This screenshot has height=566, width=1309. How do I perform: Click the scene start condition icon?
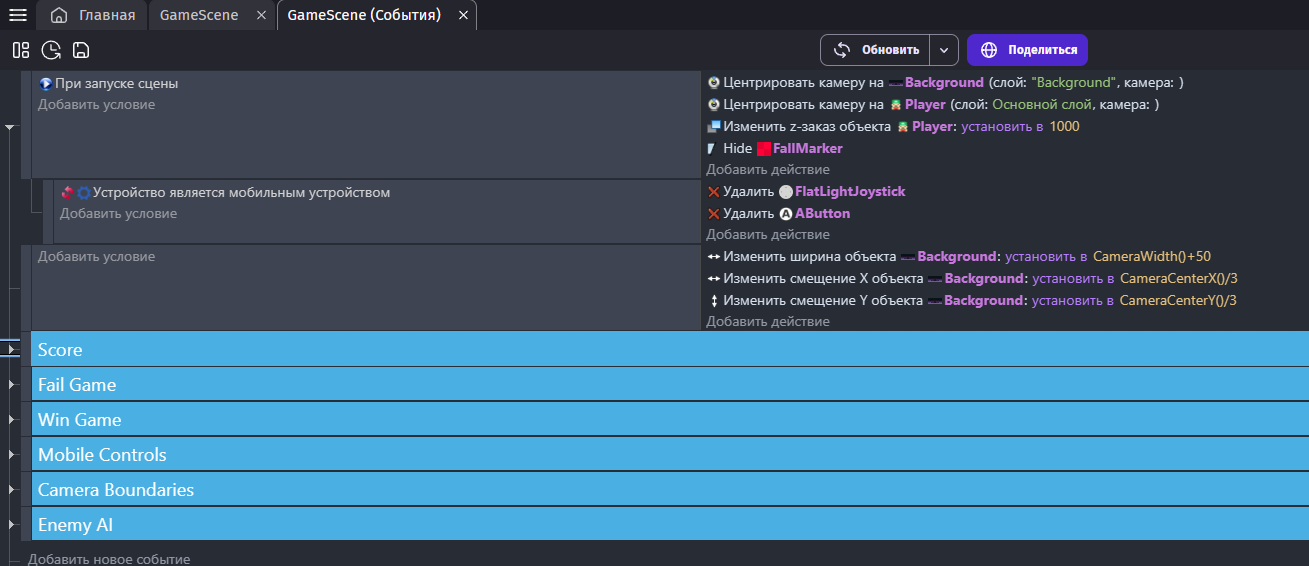click(46, 84)
